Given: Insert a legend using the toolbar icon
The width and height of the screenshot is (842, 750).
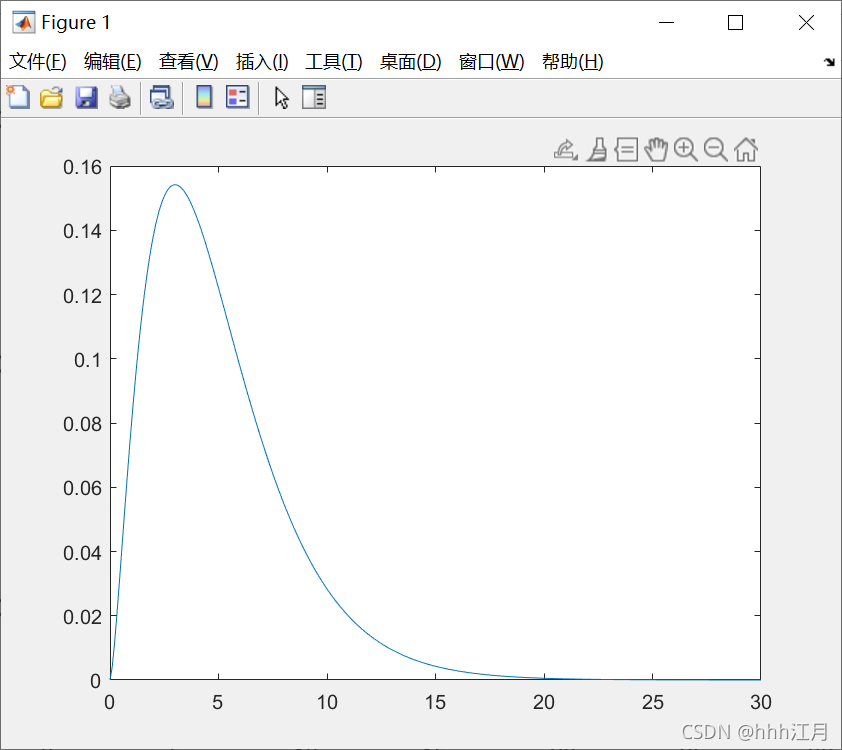Looking at the screenshot, I should coord(237,98).
